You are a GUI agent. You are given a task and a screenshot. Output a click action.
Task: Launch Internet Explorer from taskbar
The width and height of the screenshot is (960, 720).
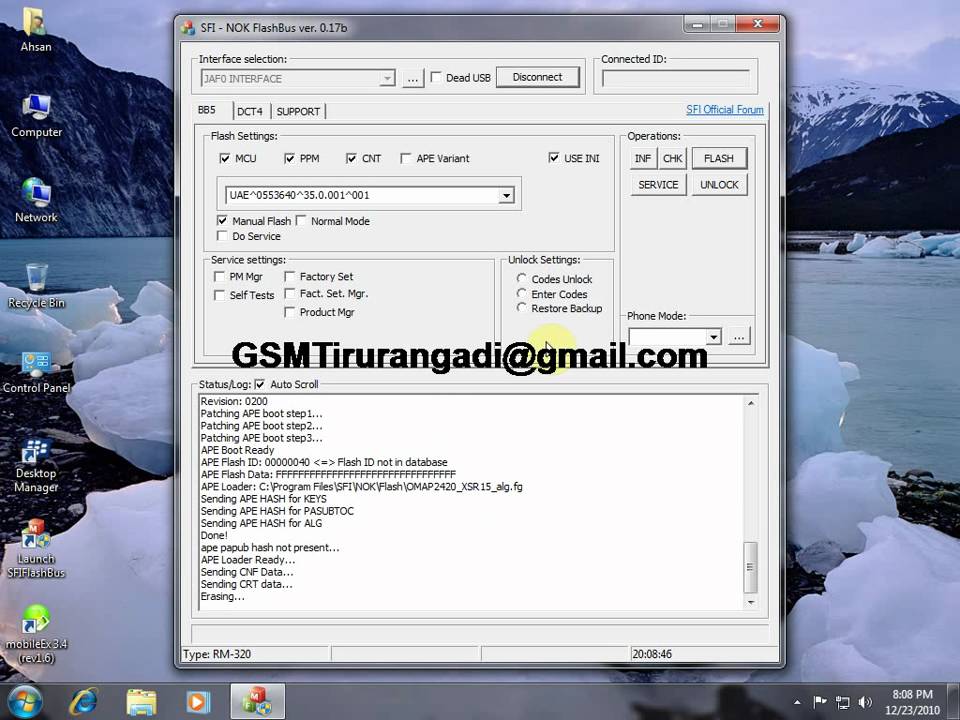click(x=84, y=702)
